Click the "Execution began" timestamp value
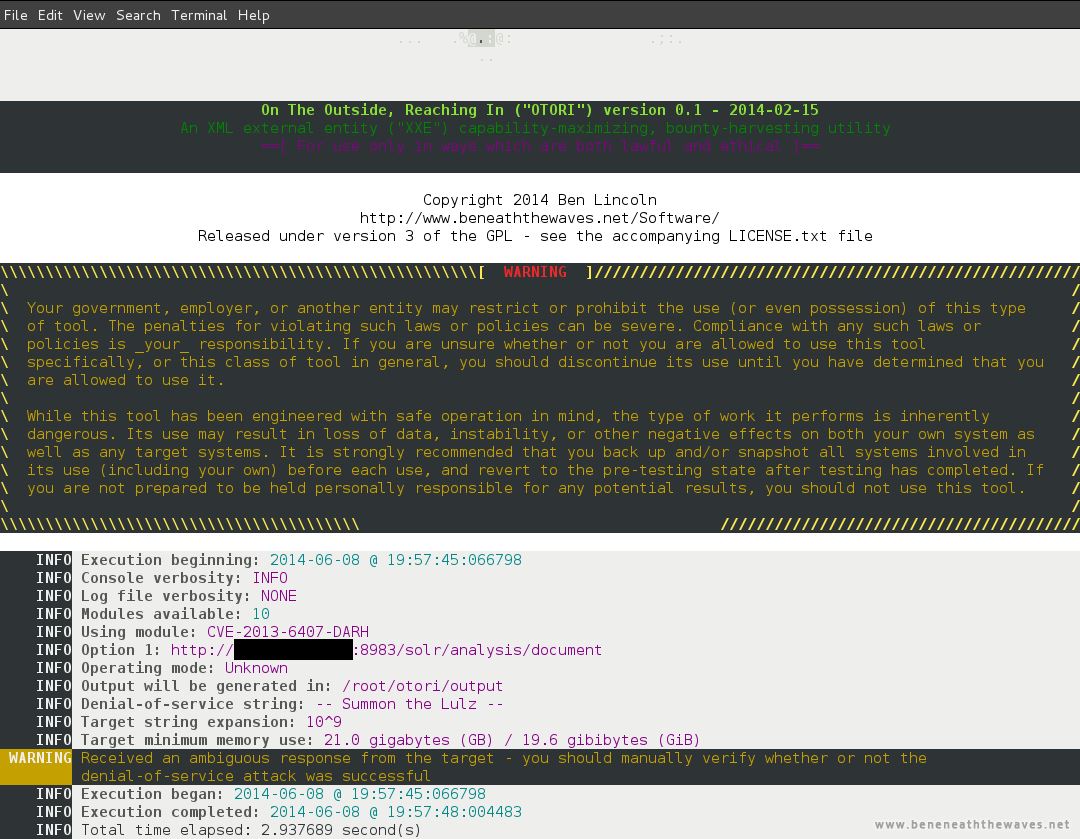Image resolution: width=1080 pixels, height=839 pixels. pos(360,794)
